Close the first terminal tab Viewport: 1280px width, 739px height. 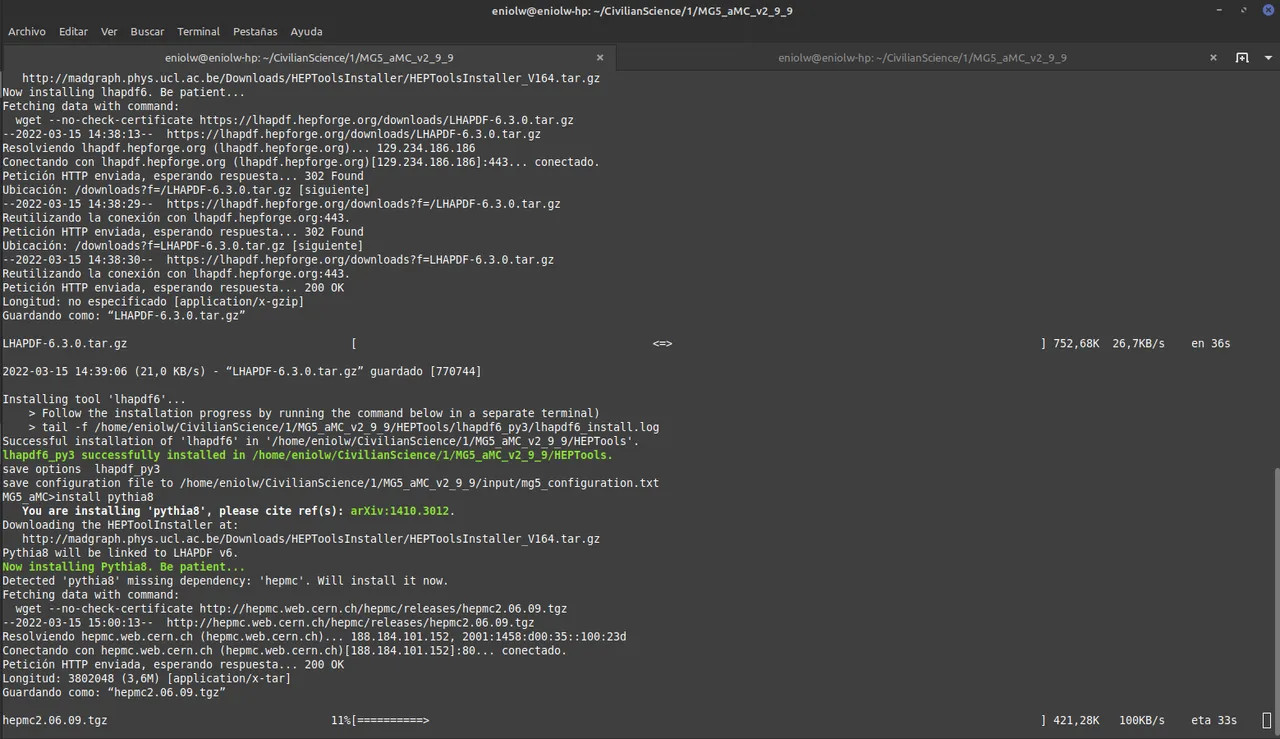pos(600,58)
